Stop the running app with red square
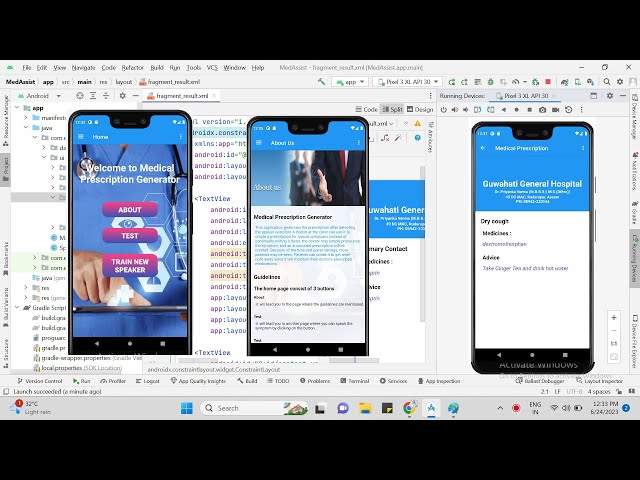Image resolution: width=640 pixels, height=480 pixels. 548,82
